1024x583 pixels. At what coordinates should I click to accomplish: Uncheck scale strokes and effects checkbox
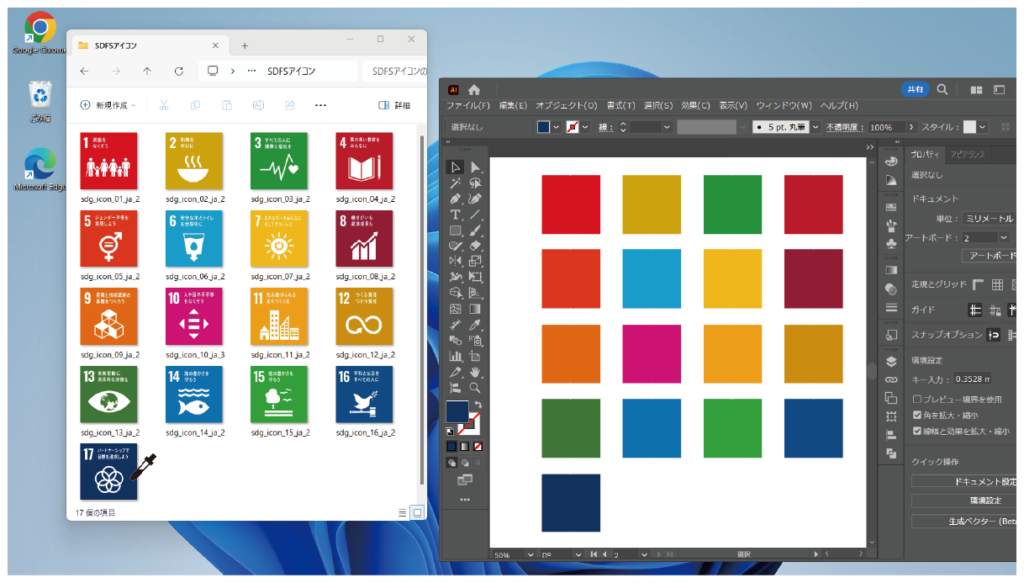tap(917, 431)
